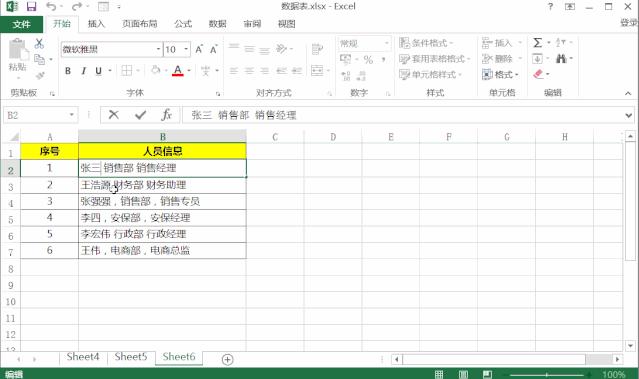Apply percent style to the cell
Screen dimensions: 639x379
click(368, 60)
